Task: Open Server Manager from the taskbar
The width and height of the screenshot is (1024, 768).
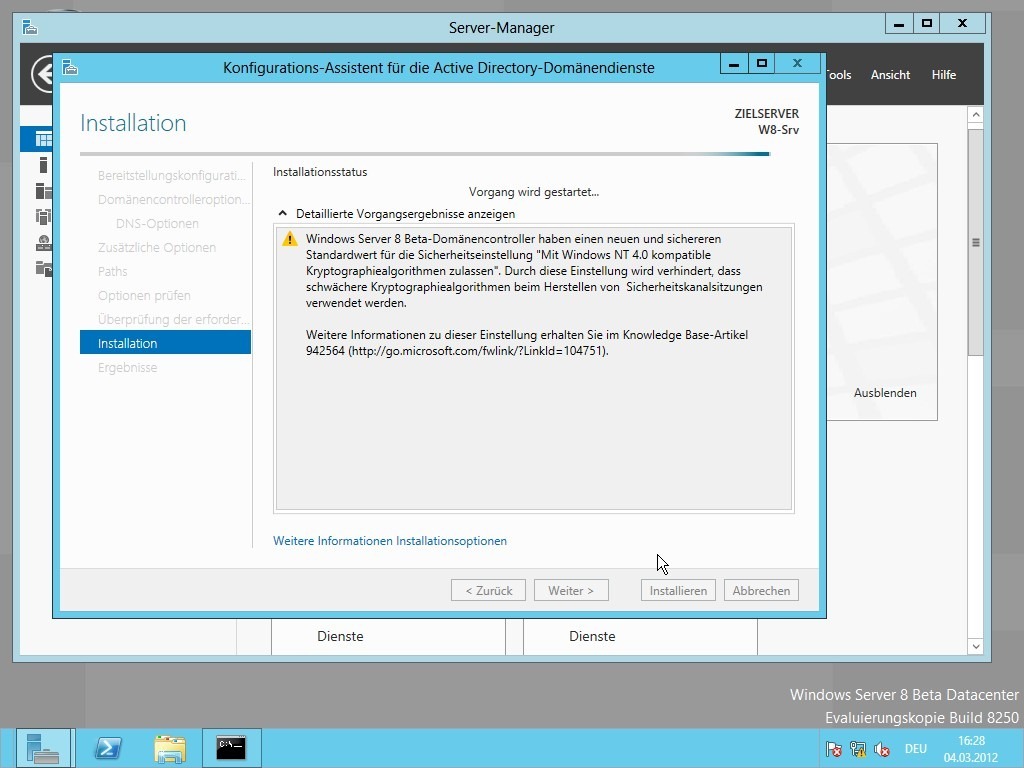Action: 43,748
